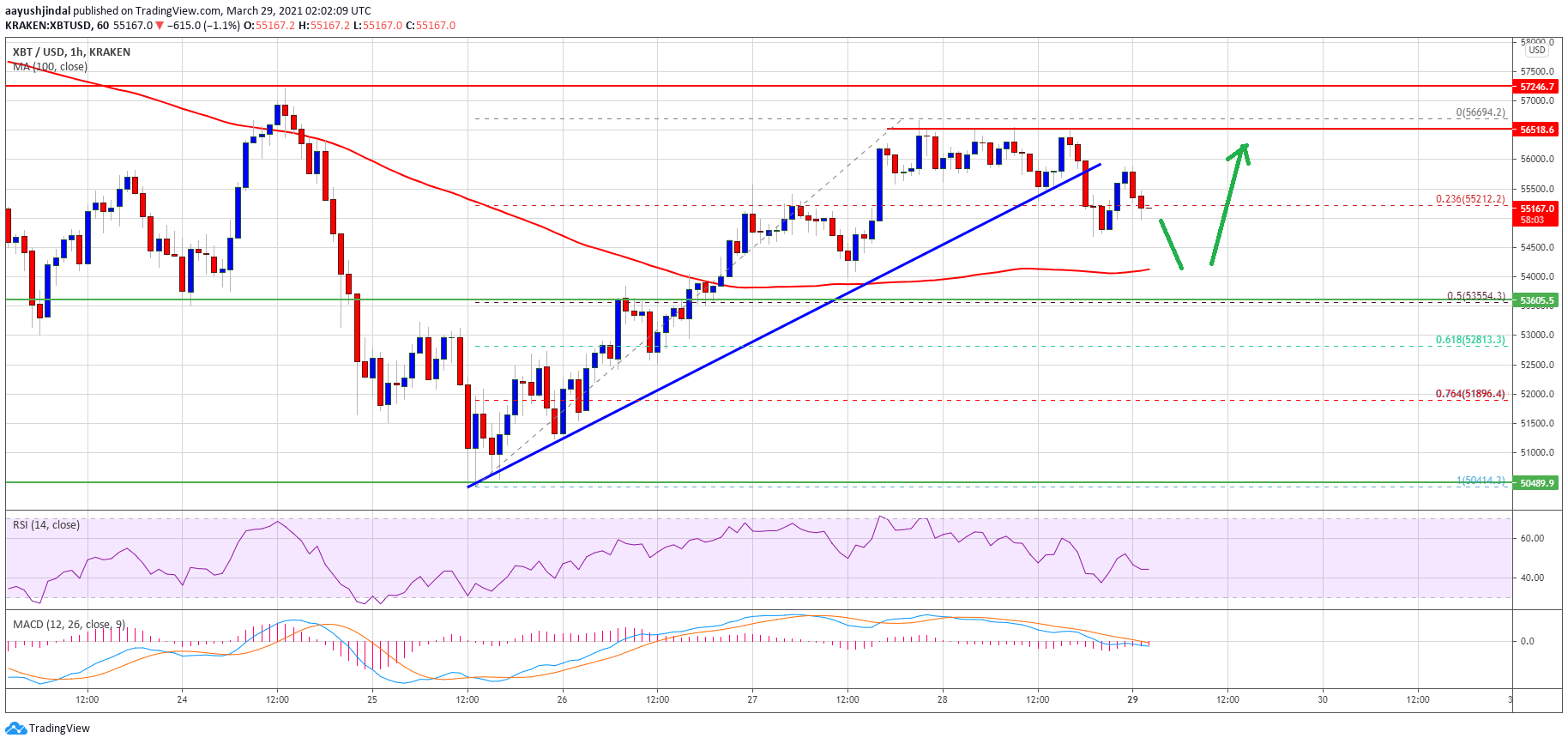Screen dimensions: 1568x744
Task: Click the TradingView cloud logo icon
Action: coord(15,729)
